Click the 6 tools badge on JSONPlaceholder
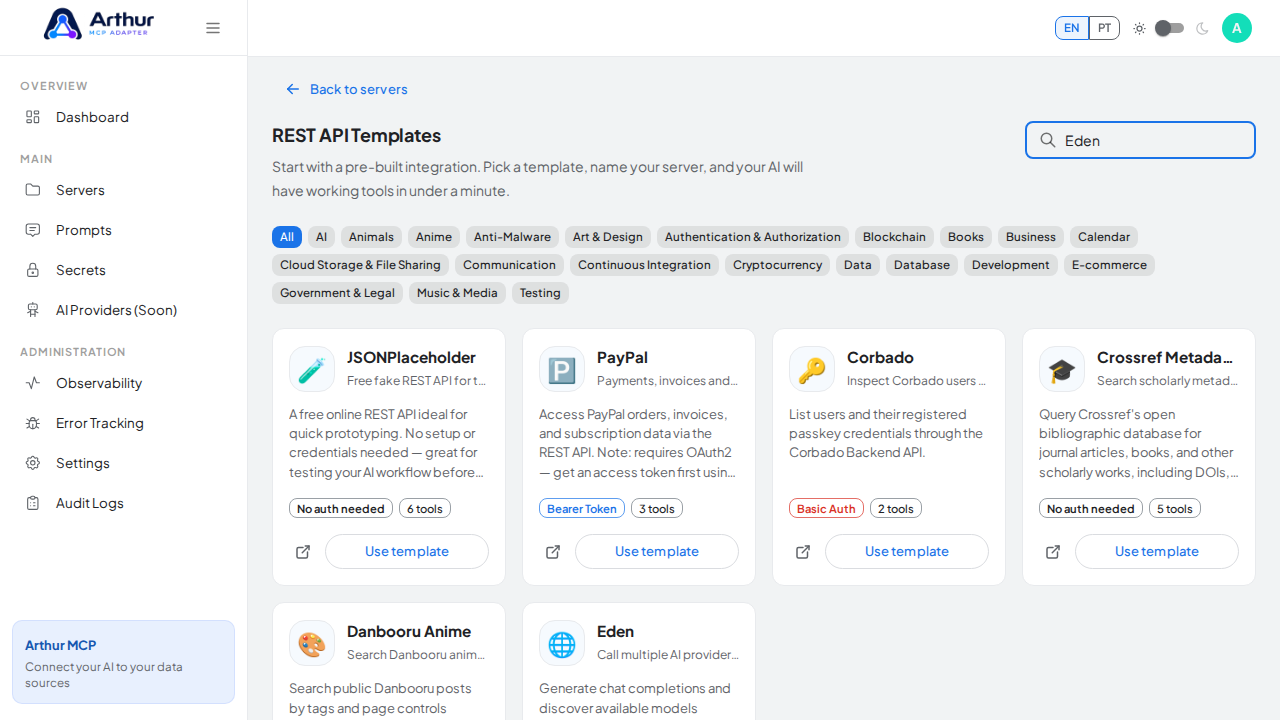 coord(425,509)
